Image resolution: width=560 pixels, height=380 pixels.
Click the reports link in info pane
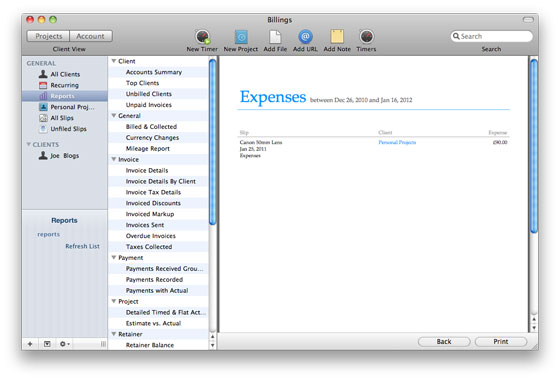tap(49, 234)
